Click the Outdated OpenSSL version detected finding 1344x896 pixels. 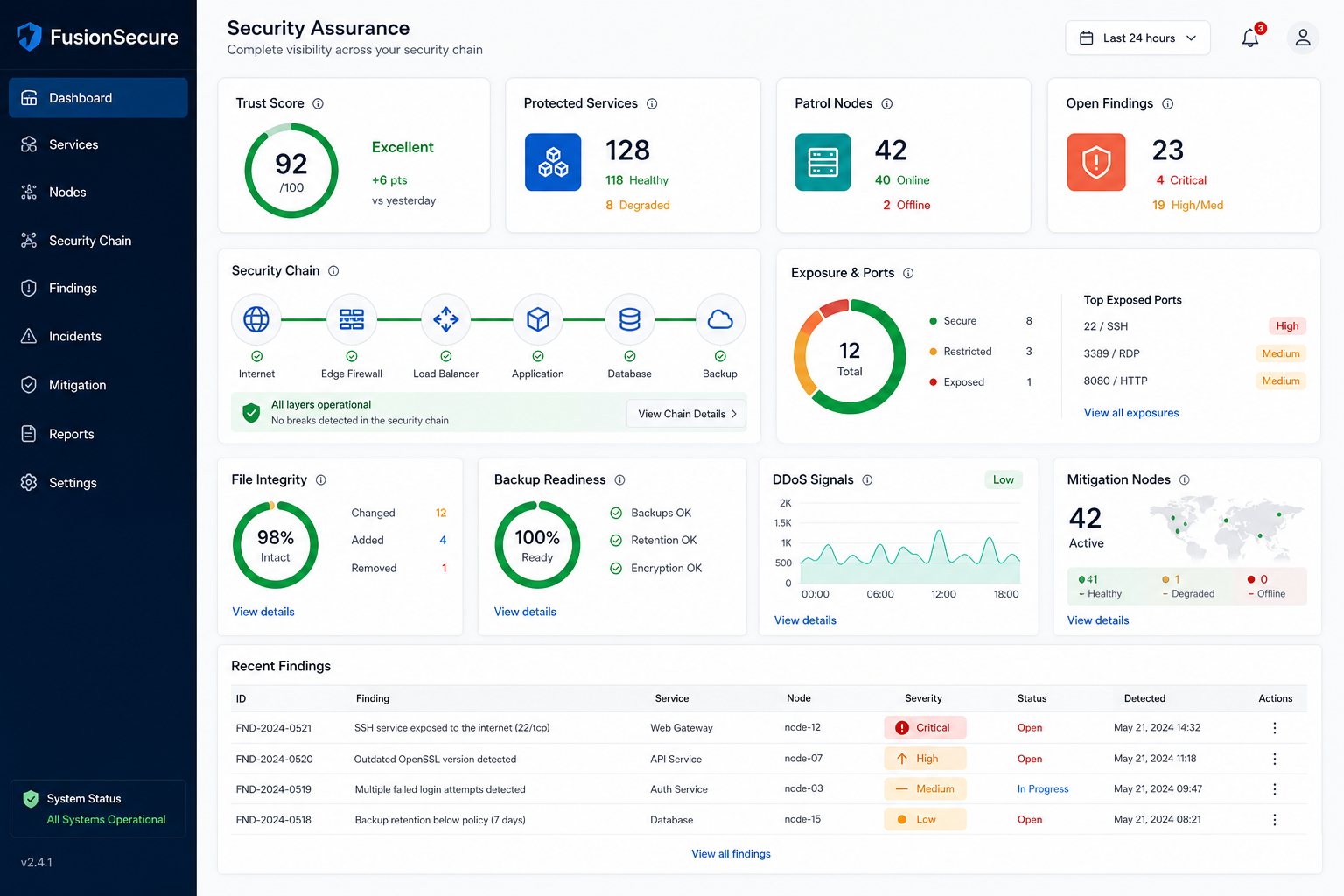pos(435,759)
